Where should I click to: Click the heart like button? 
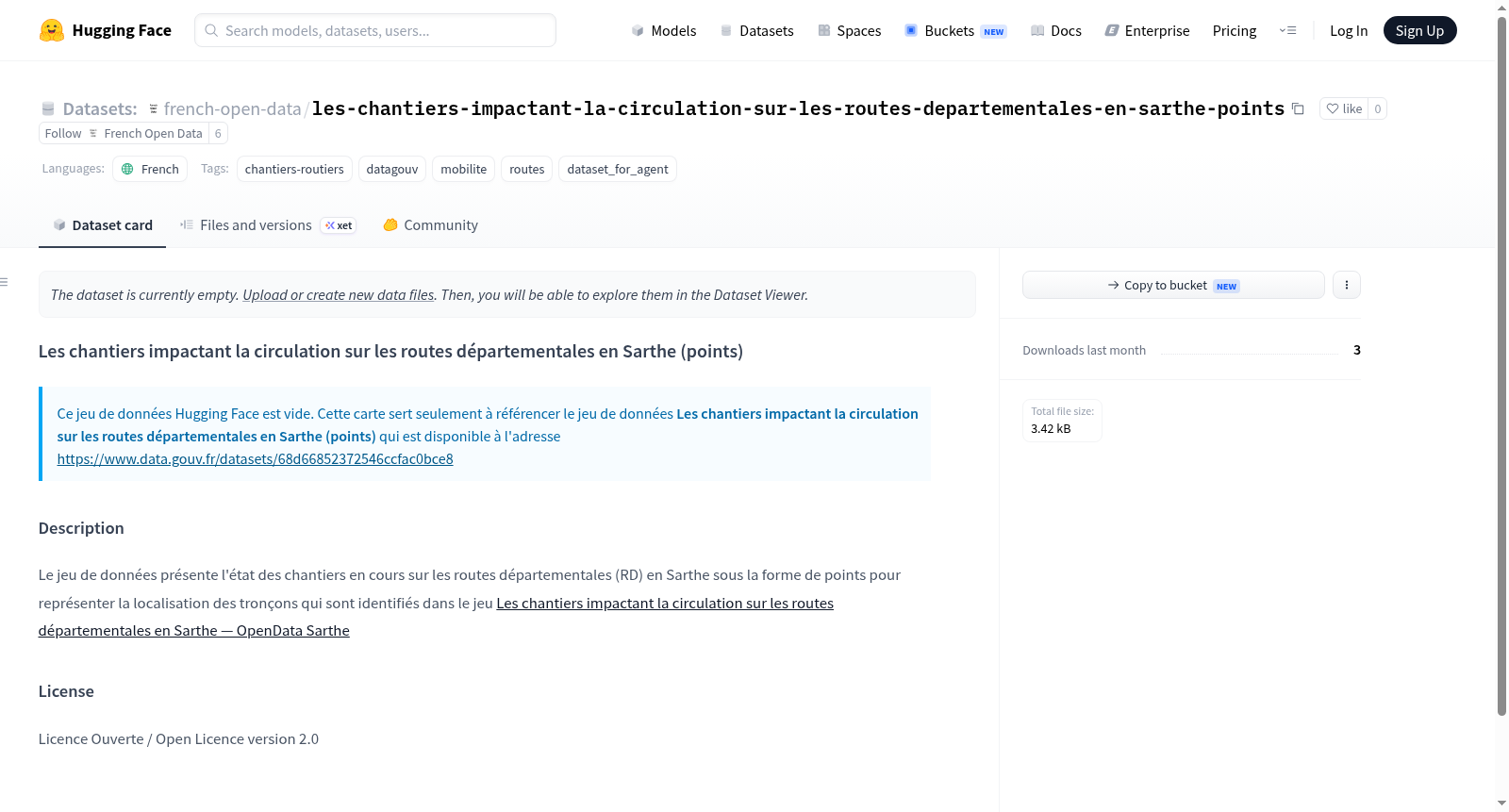1344,108
